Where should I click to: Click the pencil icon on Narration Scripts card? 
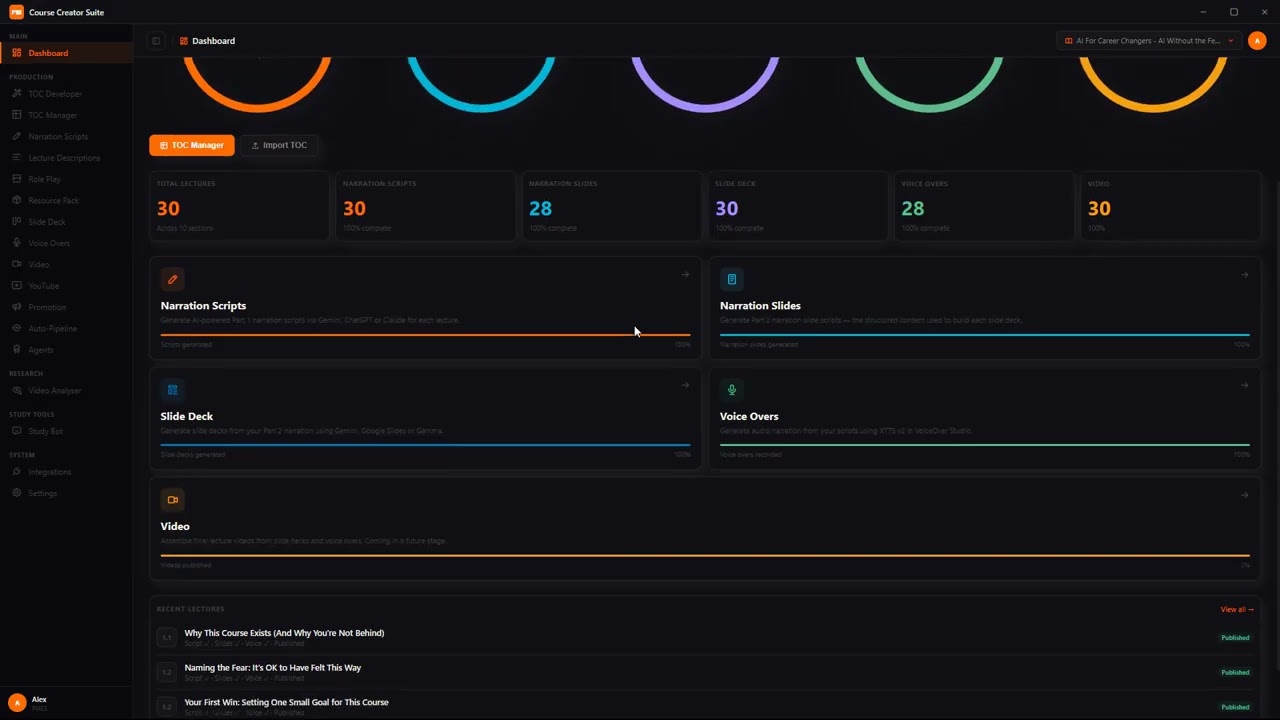coord(172,280)
